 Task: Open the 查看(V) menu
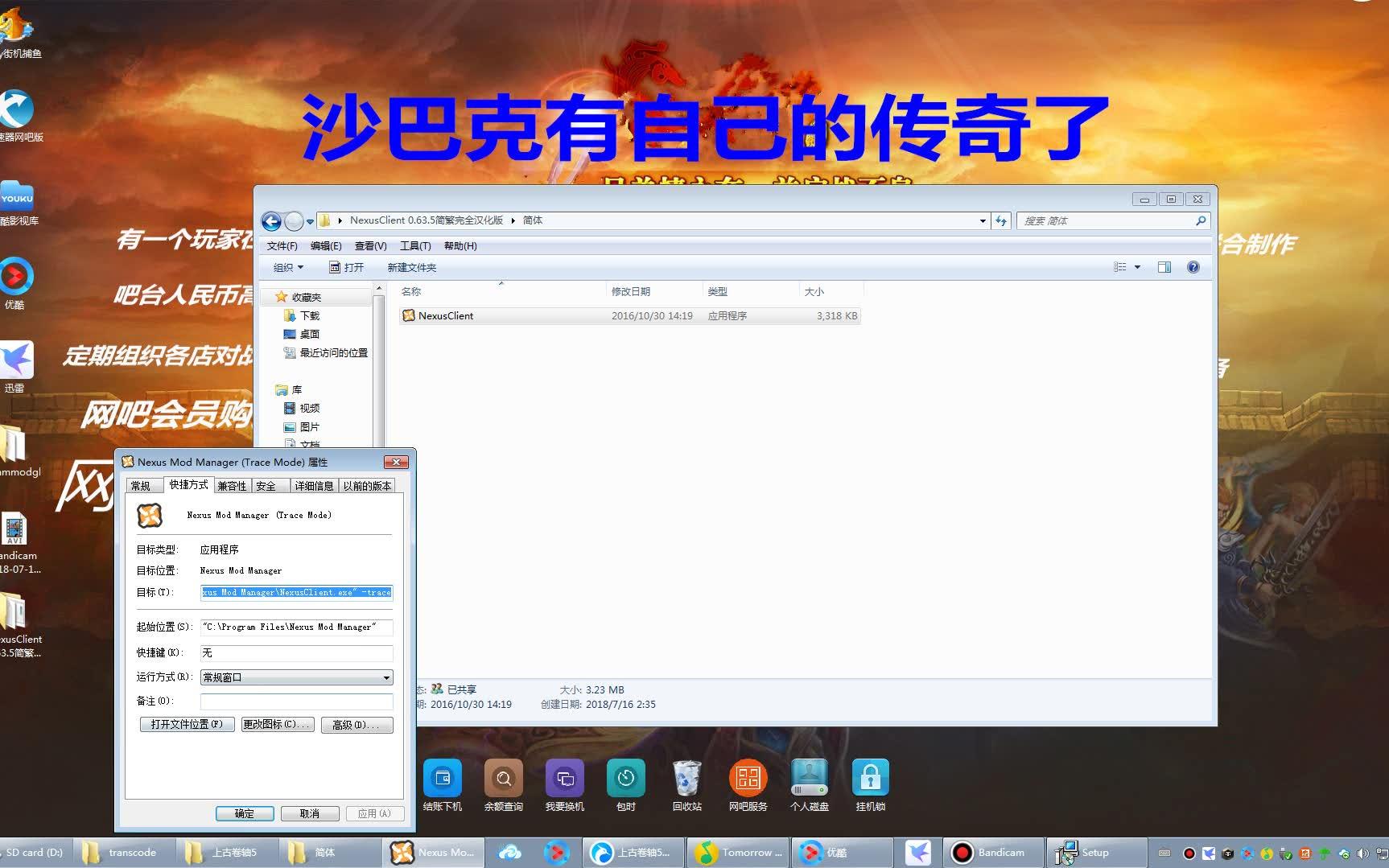tap(370, 246)
